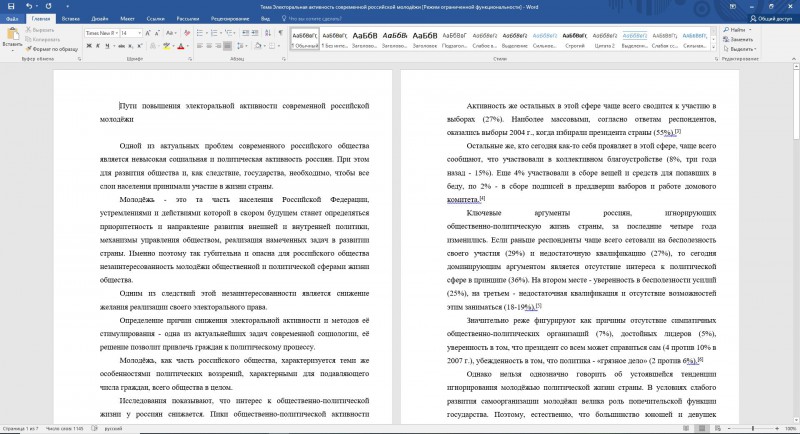
Task: Open Заменить replace dialog
Action: pyautogui.click(x=738, y=39)
